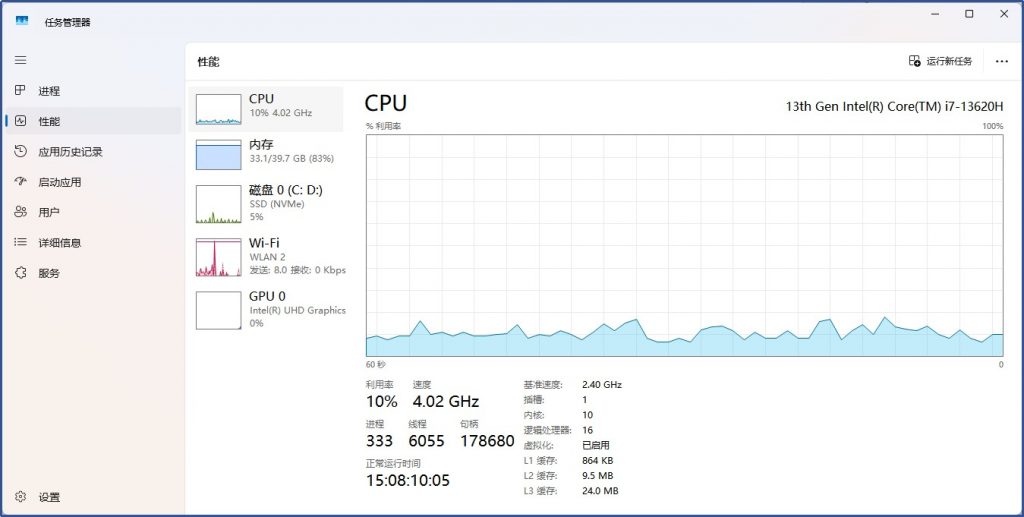Open the 服务 services puzzle icon
The image size is (1024, 517).
20,273
